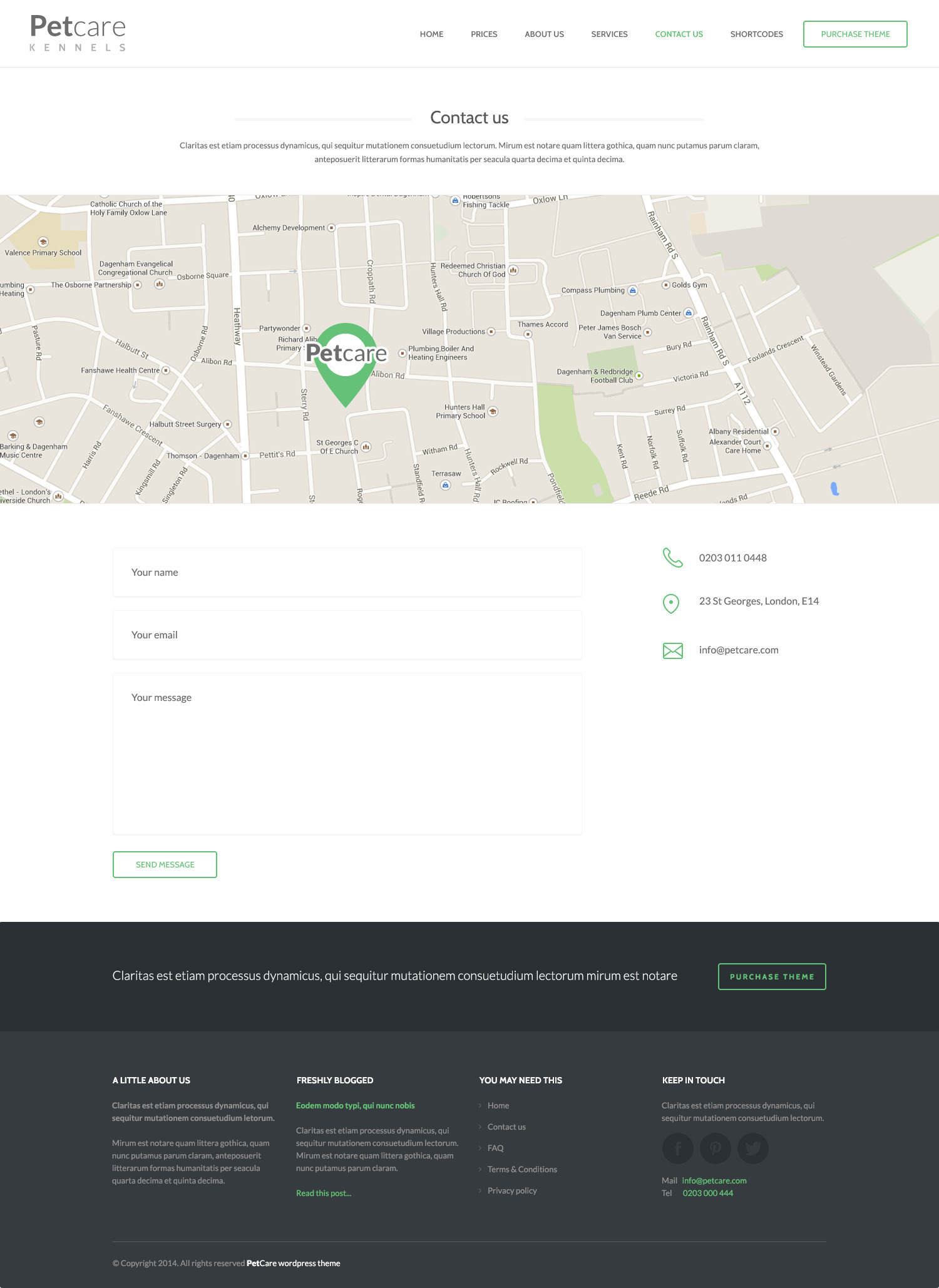Click the Hunters Hall Primary School marker
The height and width of the screenshot is (1288, 939).
493,411
